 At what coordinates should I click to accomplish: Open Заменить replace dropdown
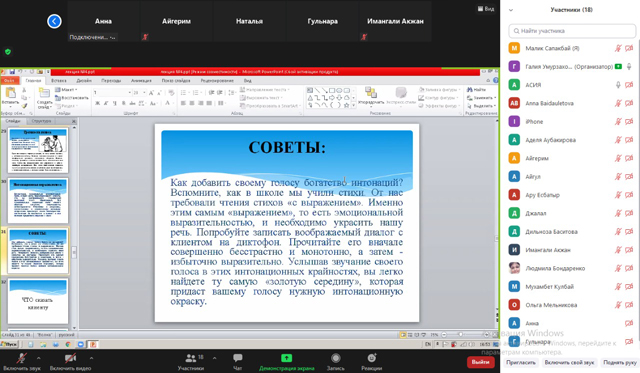[482, 98]
